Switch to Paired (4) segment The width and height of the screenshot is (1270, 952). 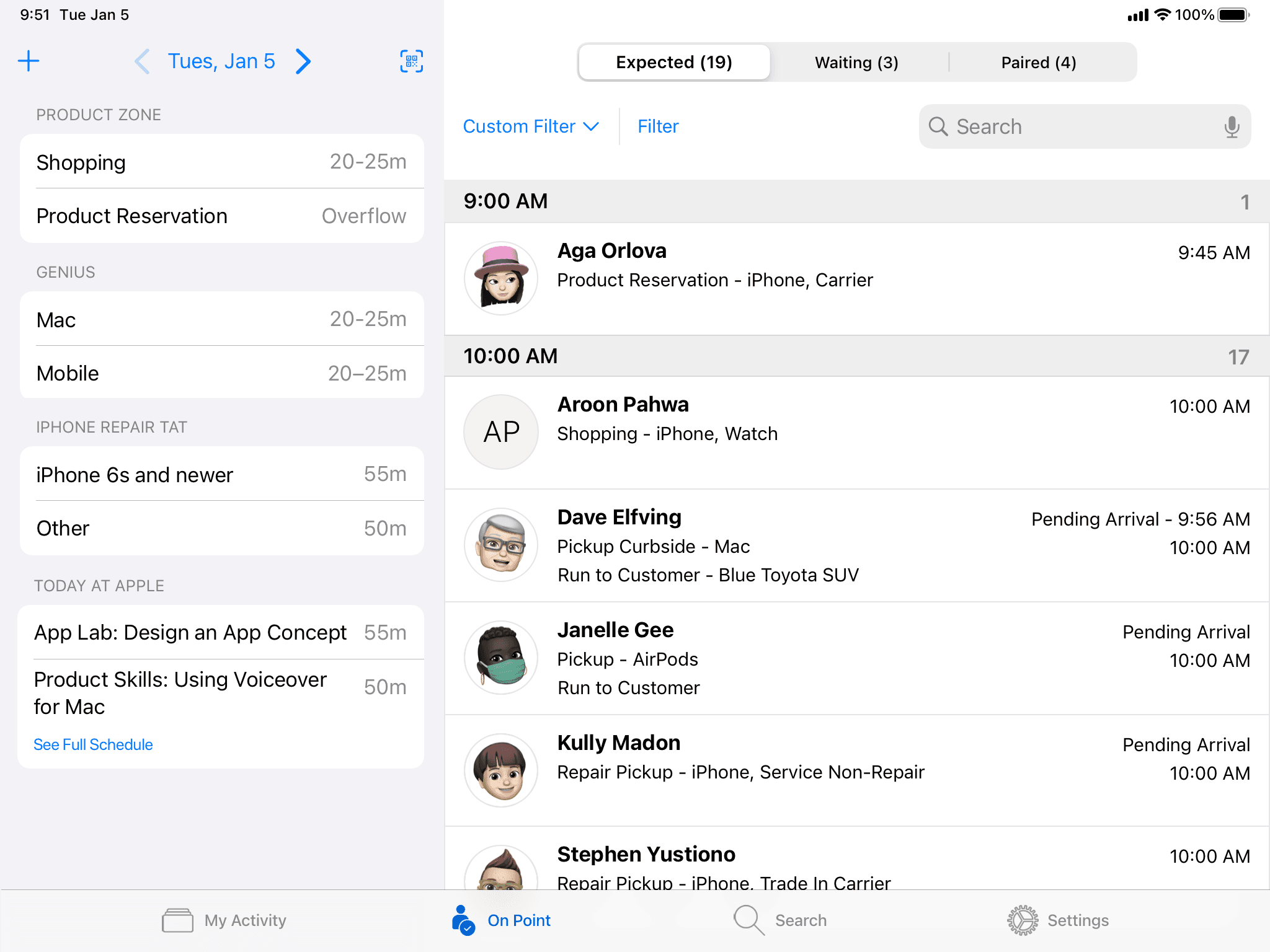click(1039, 62)
